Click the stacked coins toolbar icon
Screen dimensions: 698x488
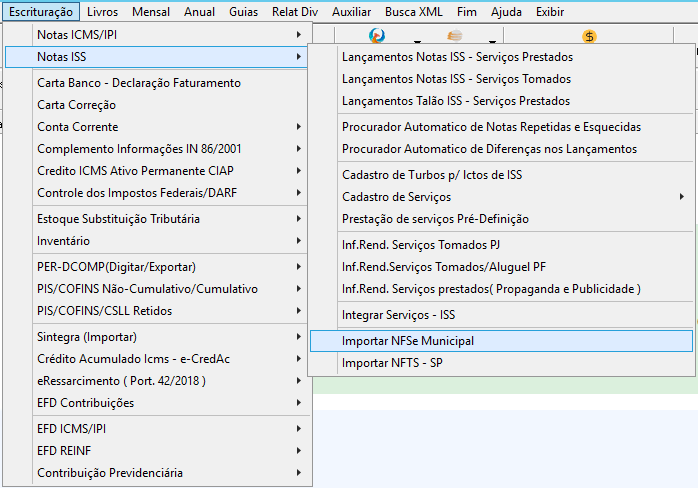pyautogui.click(x=455, y=36)
